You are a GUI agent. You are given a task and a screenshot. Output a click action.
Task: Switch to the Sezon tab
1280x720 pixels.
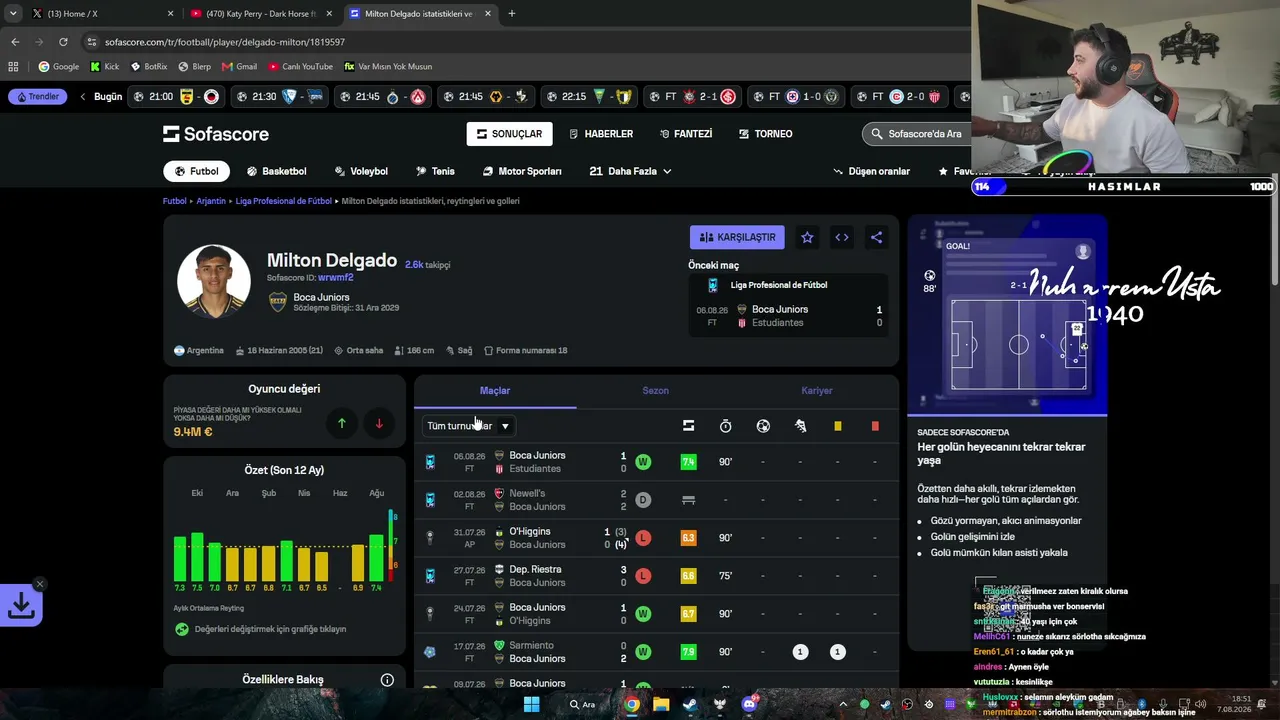click(x=656, y=391)
